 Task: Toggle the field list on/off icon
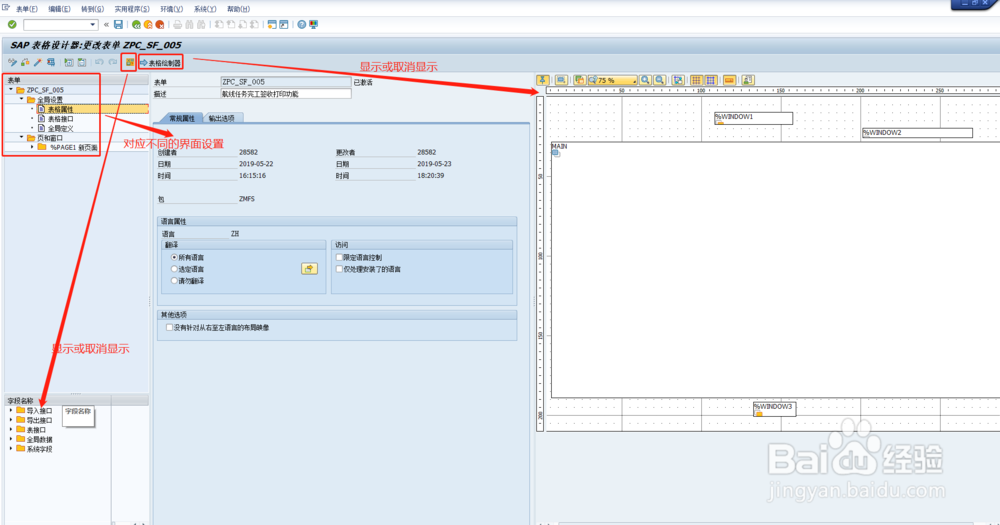tap(129, 62)
